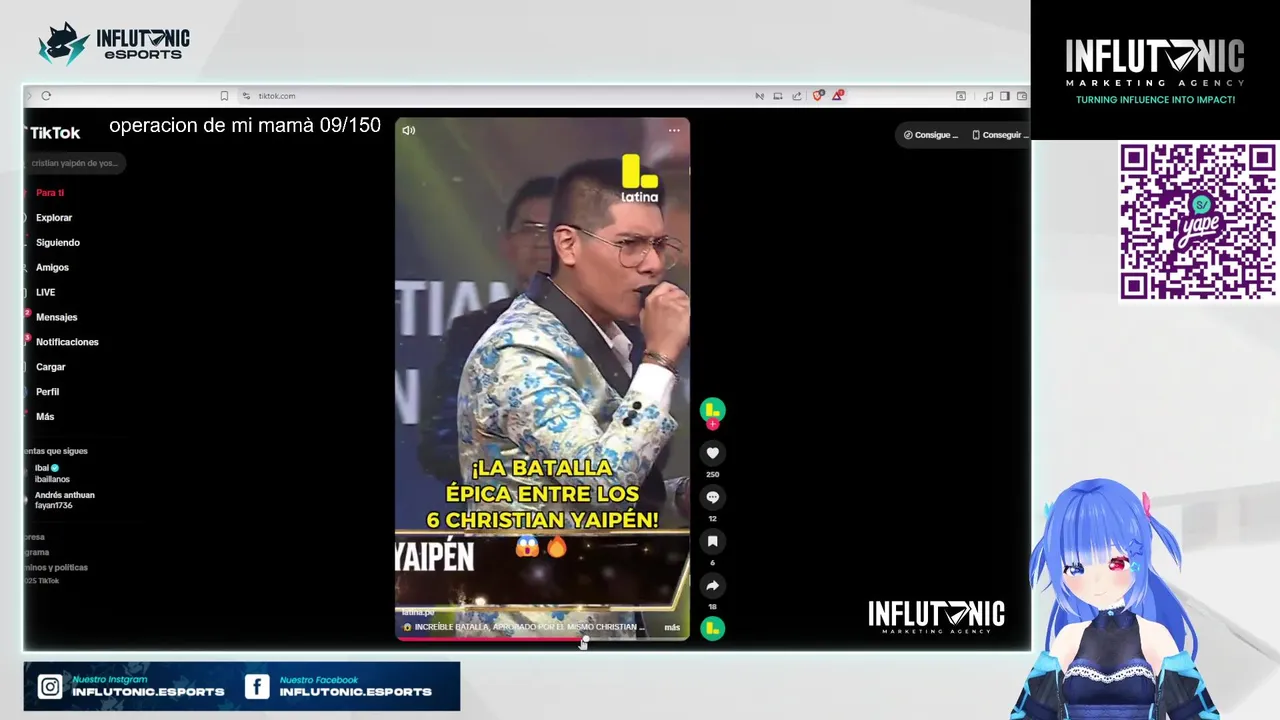Click the tiktok.com address bar
This screenshot has height=720, width=1280.
(x=277, y=96)
